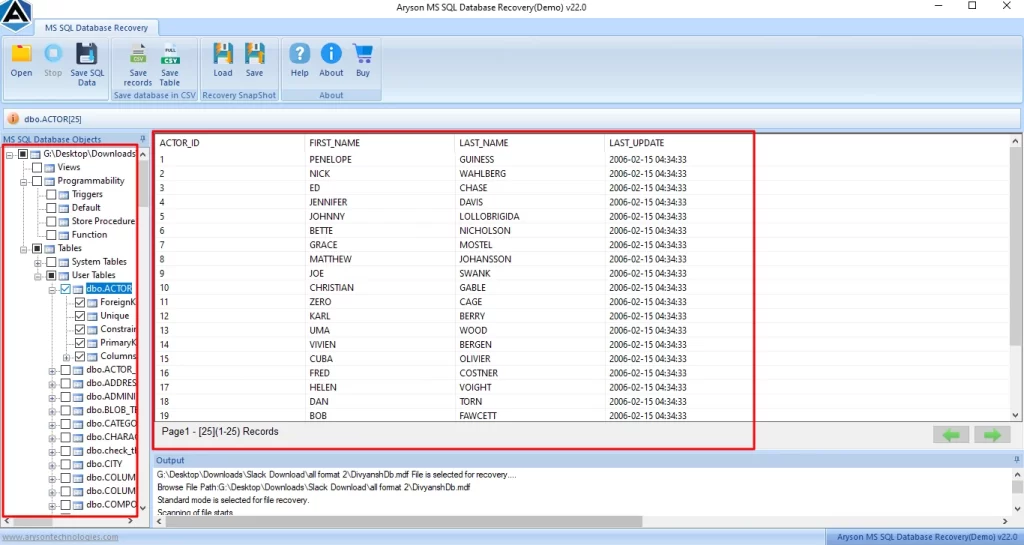Click Page1 - [25](1-25) Records text
The image size is (1024, 545).
220,431
